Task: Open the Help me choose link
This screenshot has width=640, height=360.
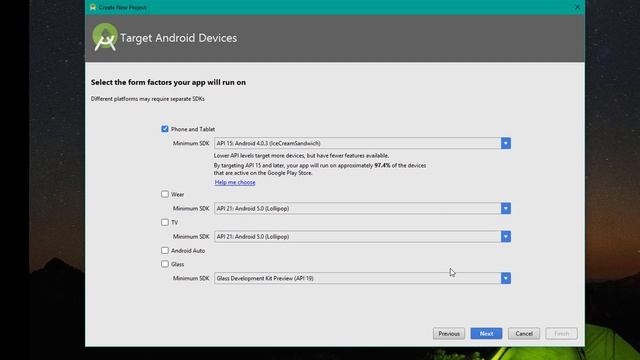Action: [235, 182]
